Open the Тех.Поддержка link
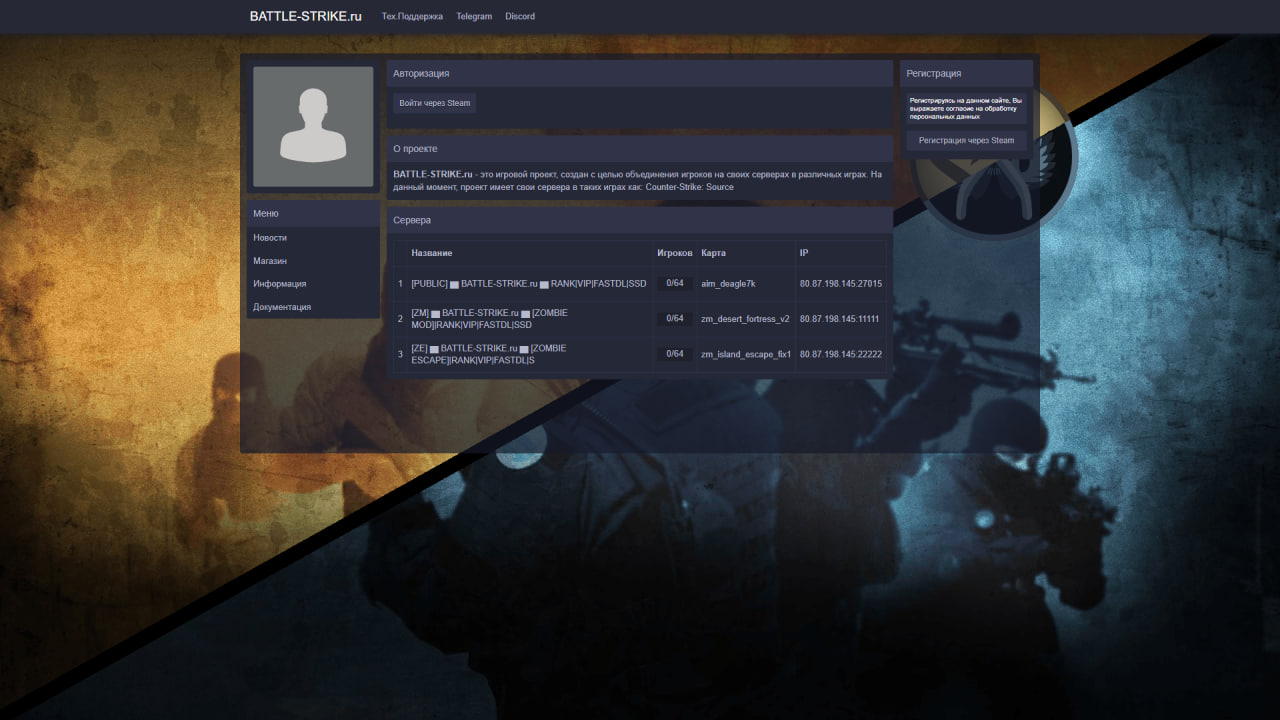The height and width of the screenshot is (720, 1280). pyautogui.click(x=413, y=17)
